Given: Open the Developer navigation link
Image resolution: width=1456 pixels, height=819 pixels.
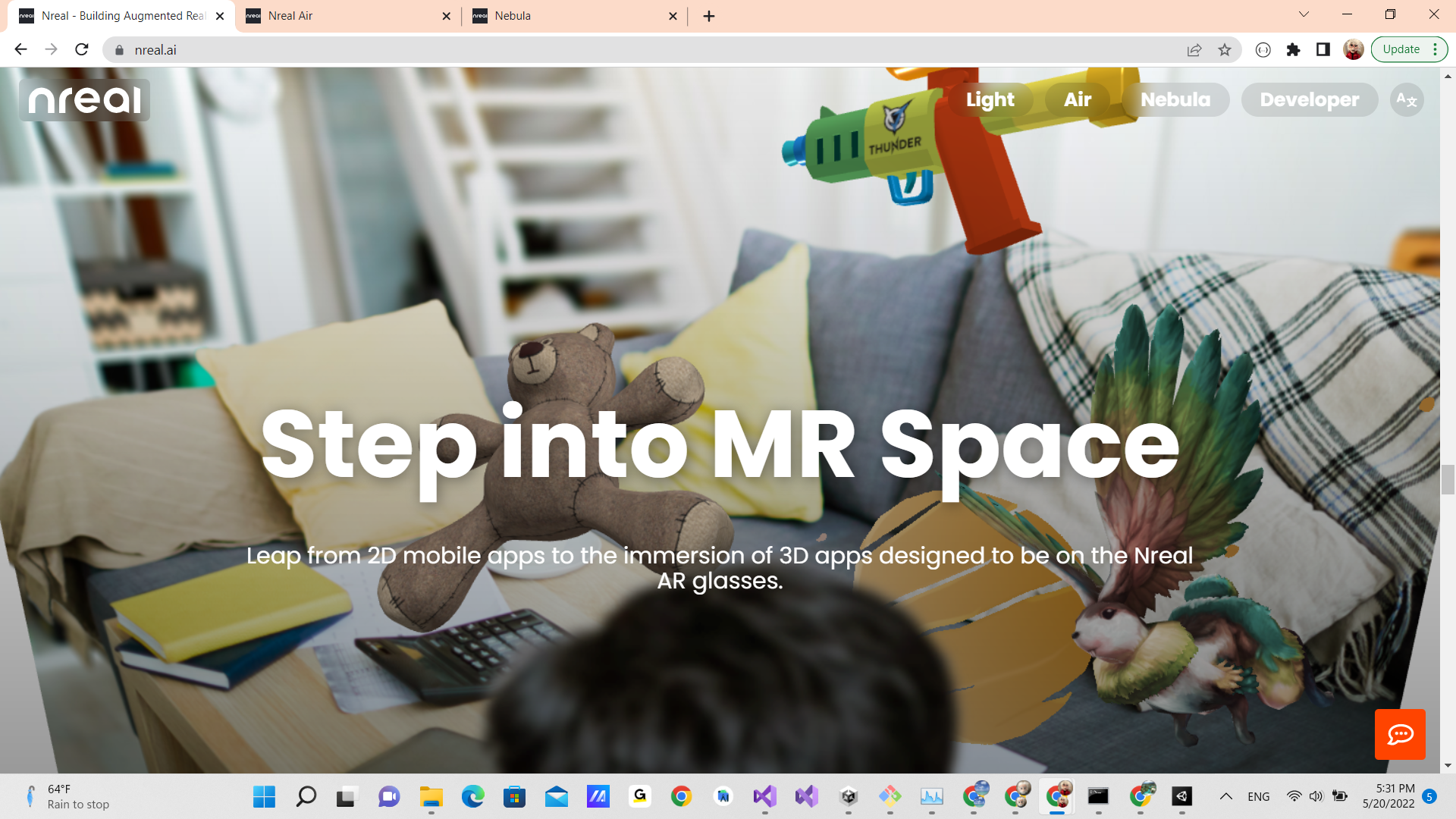Looking at the screenshot, I should (x=1309, y=100).
